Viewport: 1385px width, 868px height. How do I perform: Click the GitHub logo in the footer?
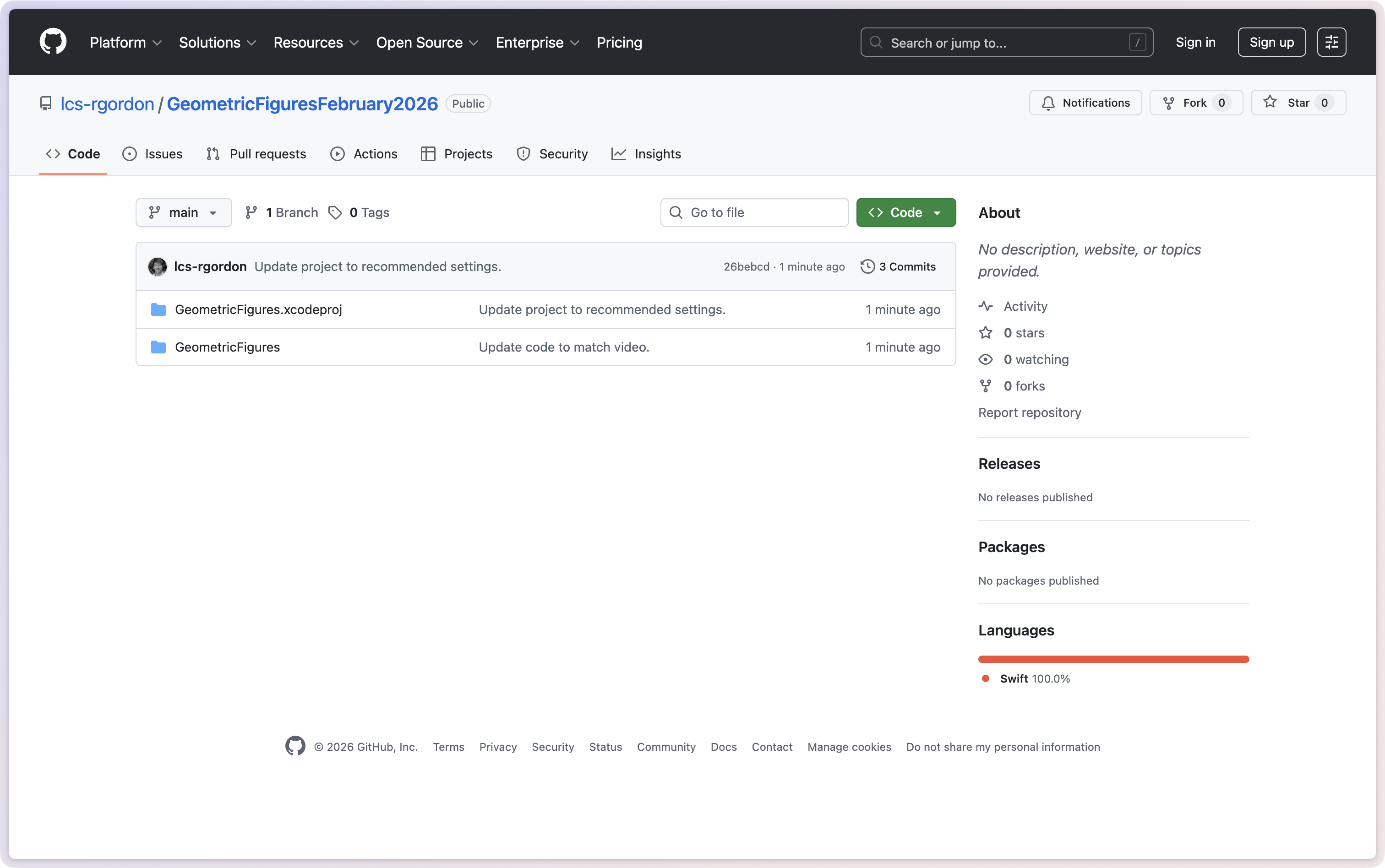[295, 746]
